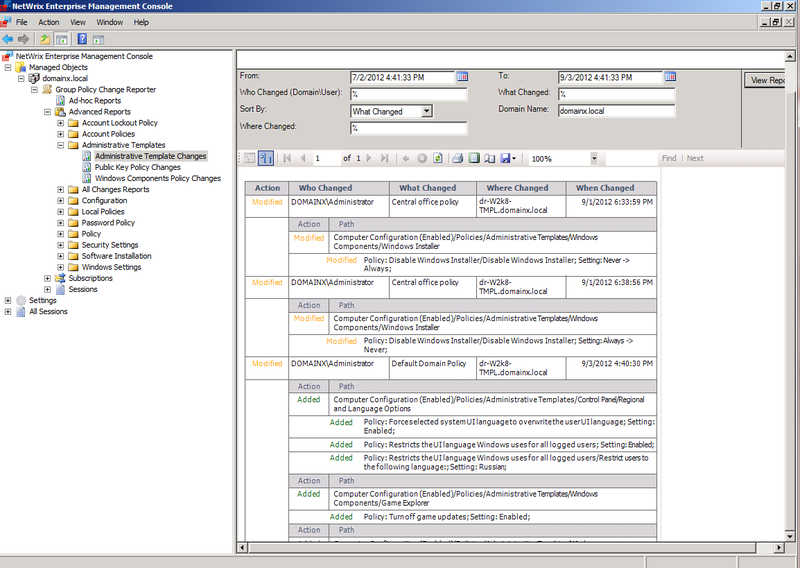
Task: Open the zoom level 100% dropdown
Action: coord(594,159)
